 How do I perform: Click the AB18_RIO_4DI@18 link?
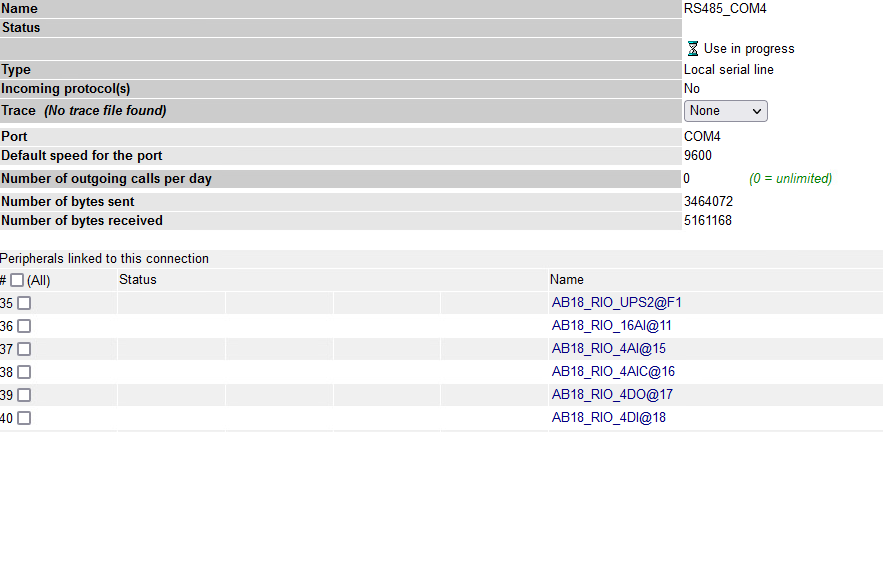pos(608,417)
